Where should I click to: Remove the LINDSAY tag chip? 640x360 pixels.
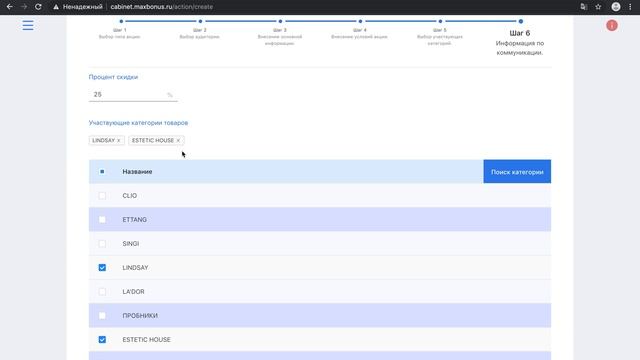[x=119, y=140]
